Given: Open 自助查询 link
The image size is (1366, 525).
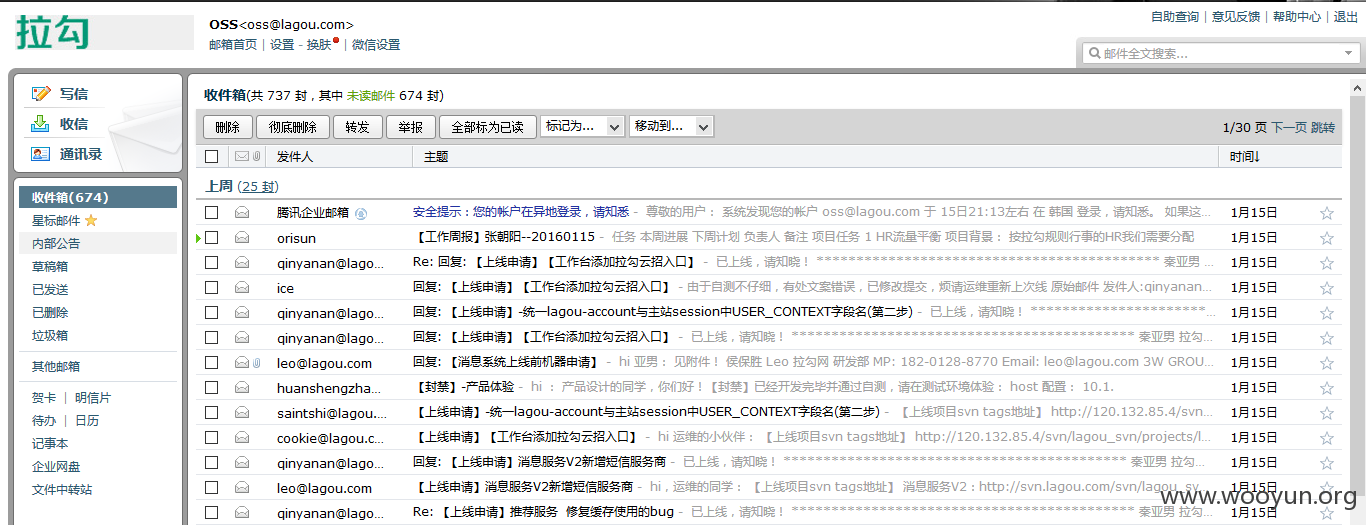Looking at the screenshot, I should tap(1175, 16).
